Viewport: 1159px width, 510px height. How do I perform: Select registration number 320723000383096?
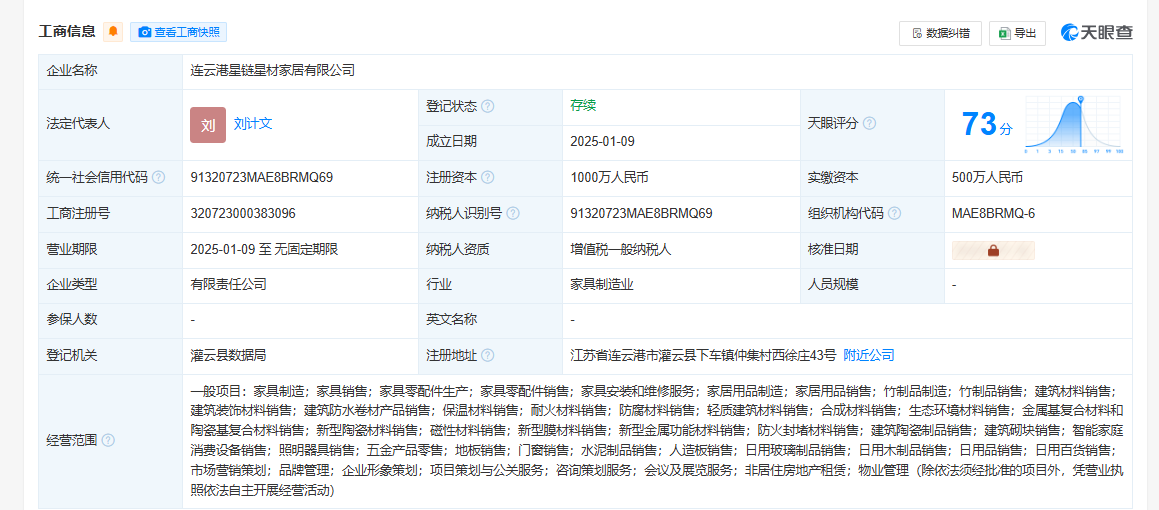coord(243,214)
